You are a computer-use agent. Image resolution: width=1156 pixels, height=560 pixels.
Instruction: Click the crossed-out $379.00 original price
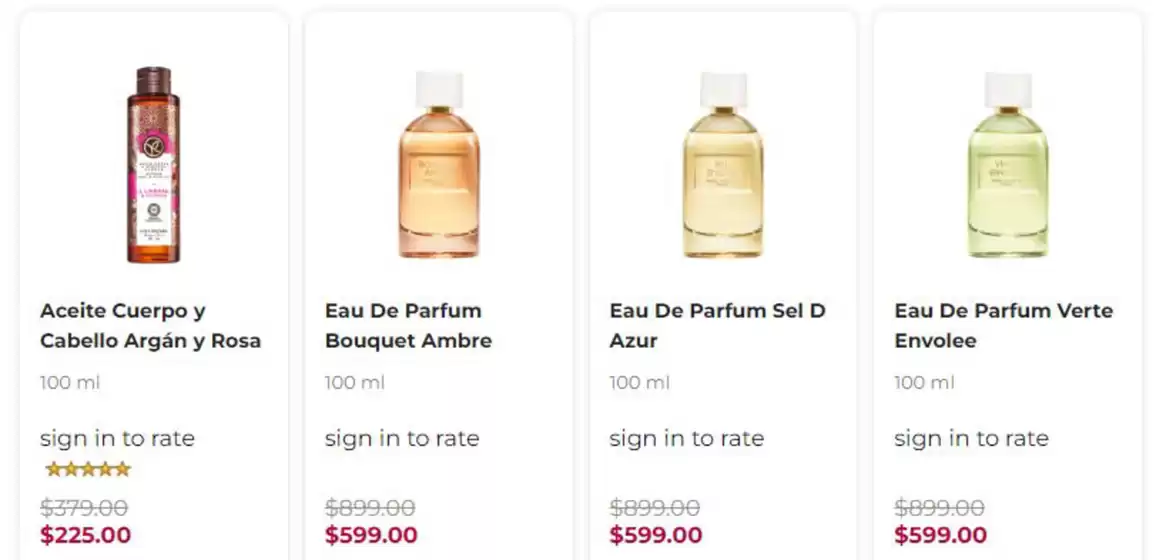(84, 508)
